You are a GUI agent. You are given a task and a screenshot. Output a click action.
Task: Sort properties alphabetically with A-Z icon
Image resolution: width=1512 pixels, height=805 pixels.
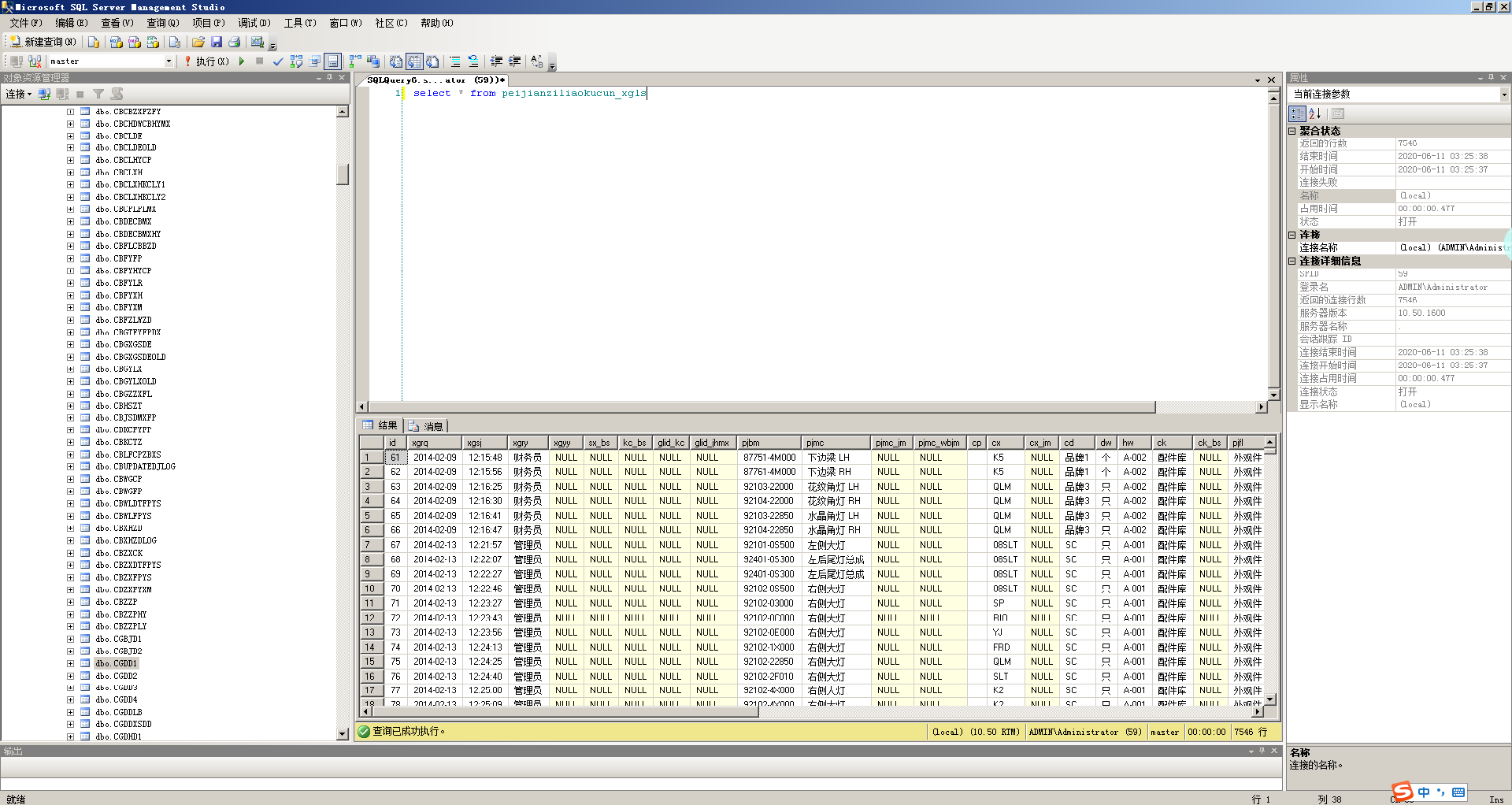click(1314, 113)
